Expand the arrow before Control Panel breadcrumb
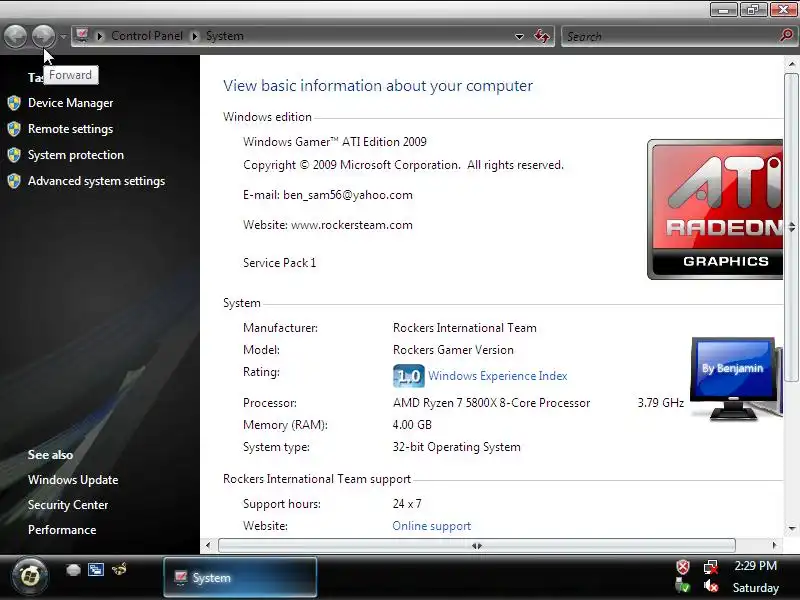Image resolution: width=800 pixels, height=600 pixels. (x=100, y=36)
